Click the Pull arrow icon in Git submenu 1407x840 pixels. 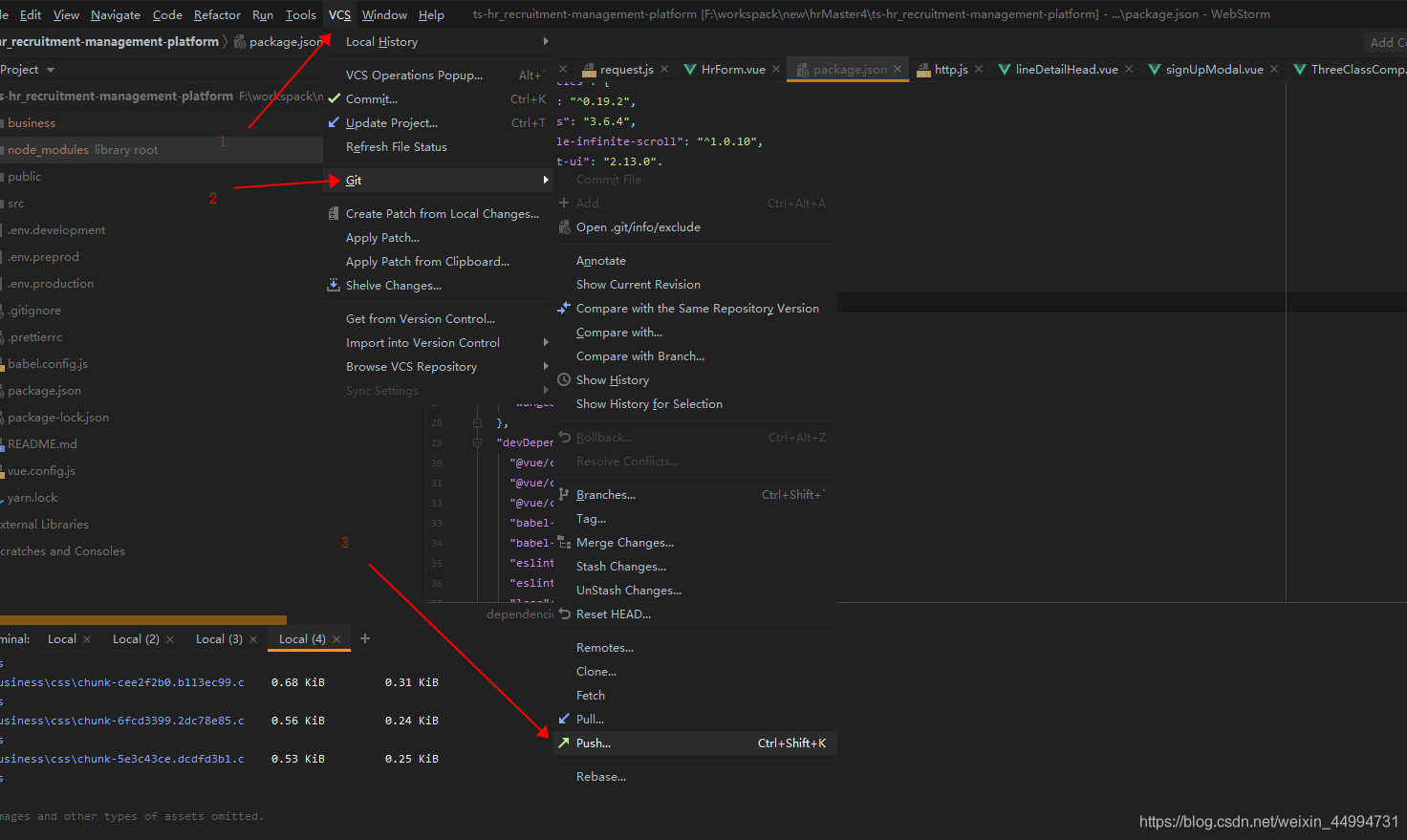click(564, 719)
